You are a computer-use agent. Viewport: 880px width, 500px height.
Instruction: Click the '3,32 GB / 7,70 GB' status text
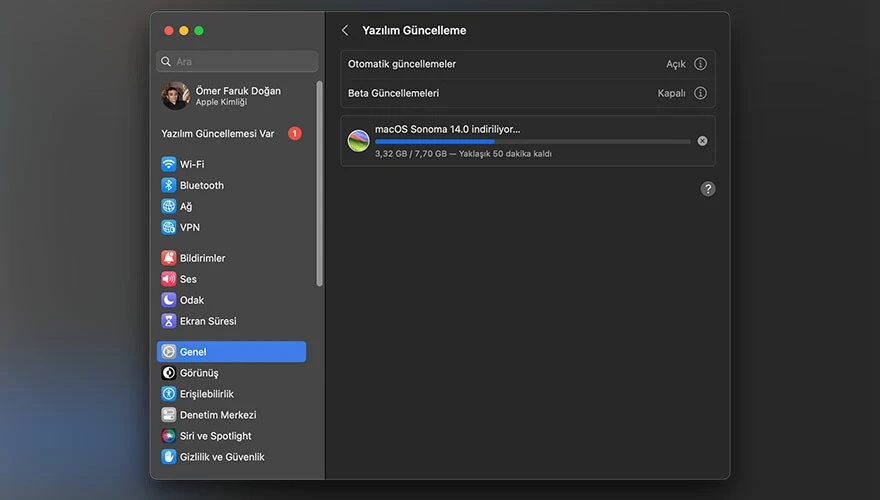pos(411,154)
